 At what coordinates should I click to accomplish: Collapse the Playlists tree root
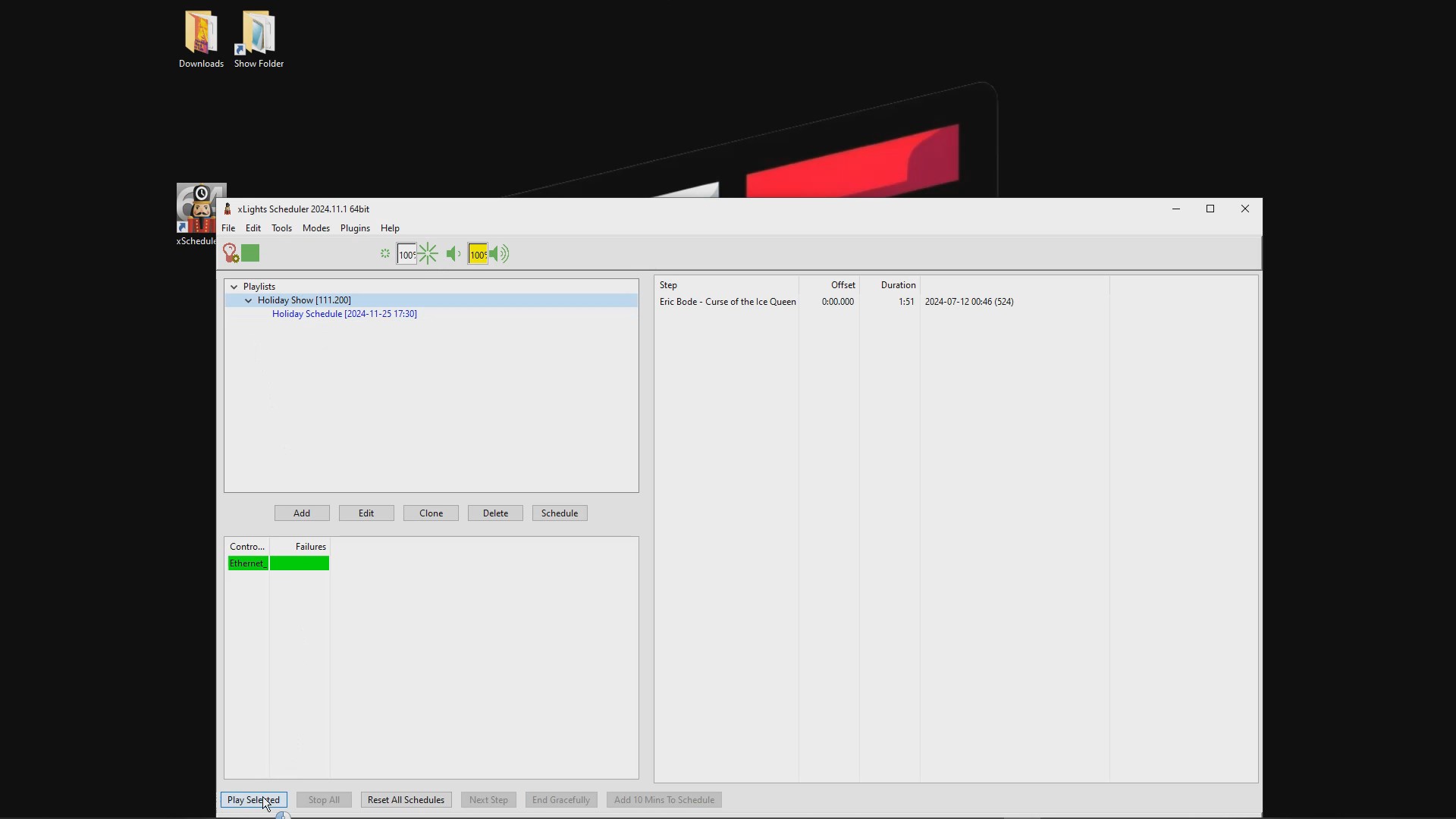pyautogui.click(x=234, y=287)
